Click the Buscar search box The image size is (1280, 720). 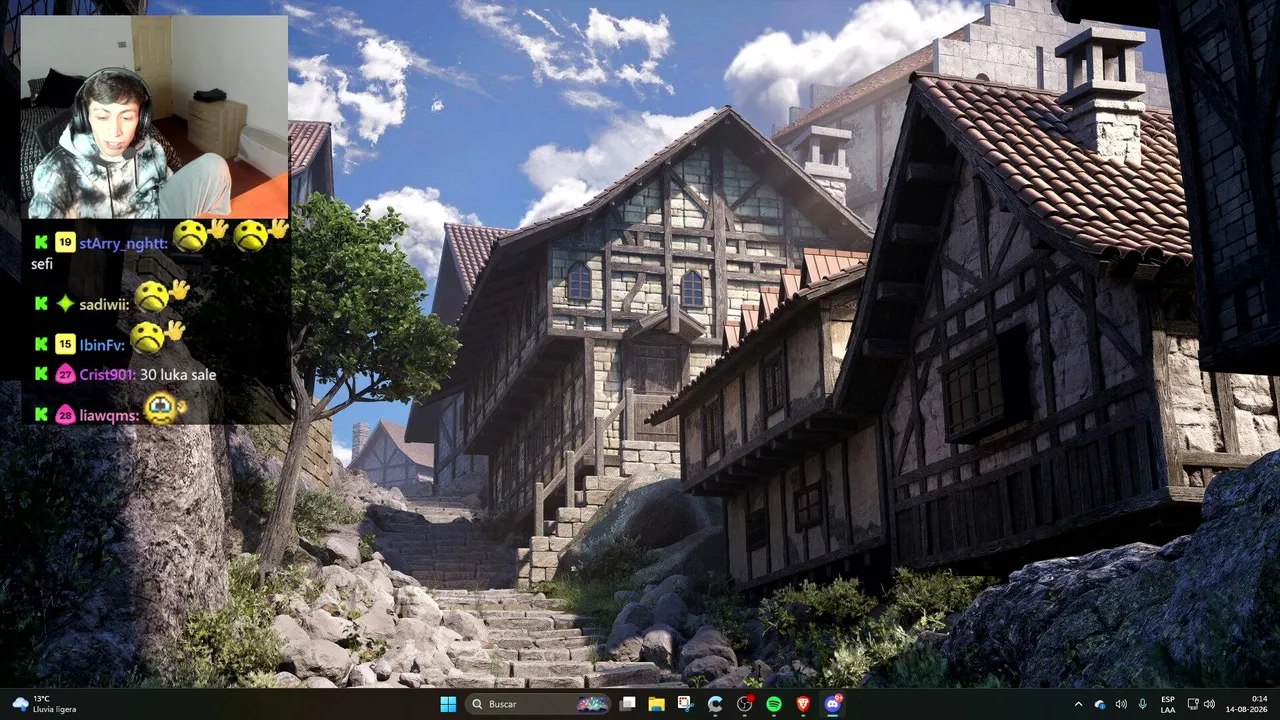click(539, 704)
